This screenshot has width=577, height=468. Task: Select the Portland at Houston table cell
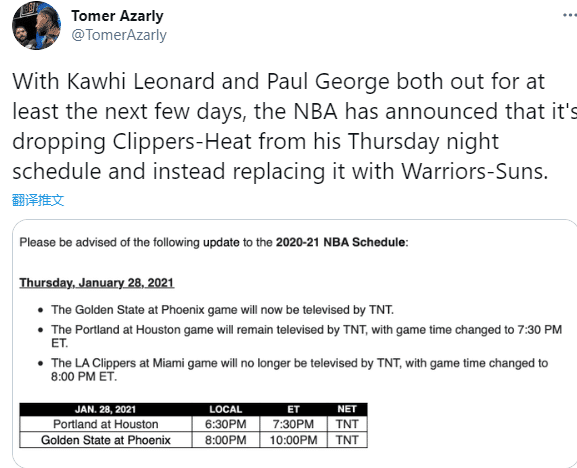tap(106, 424)
